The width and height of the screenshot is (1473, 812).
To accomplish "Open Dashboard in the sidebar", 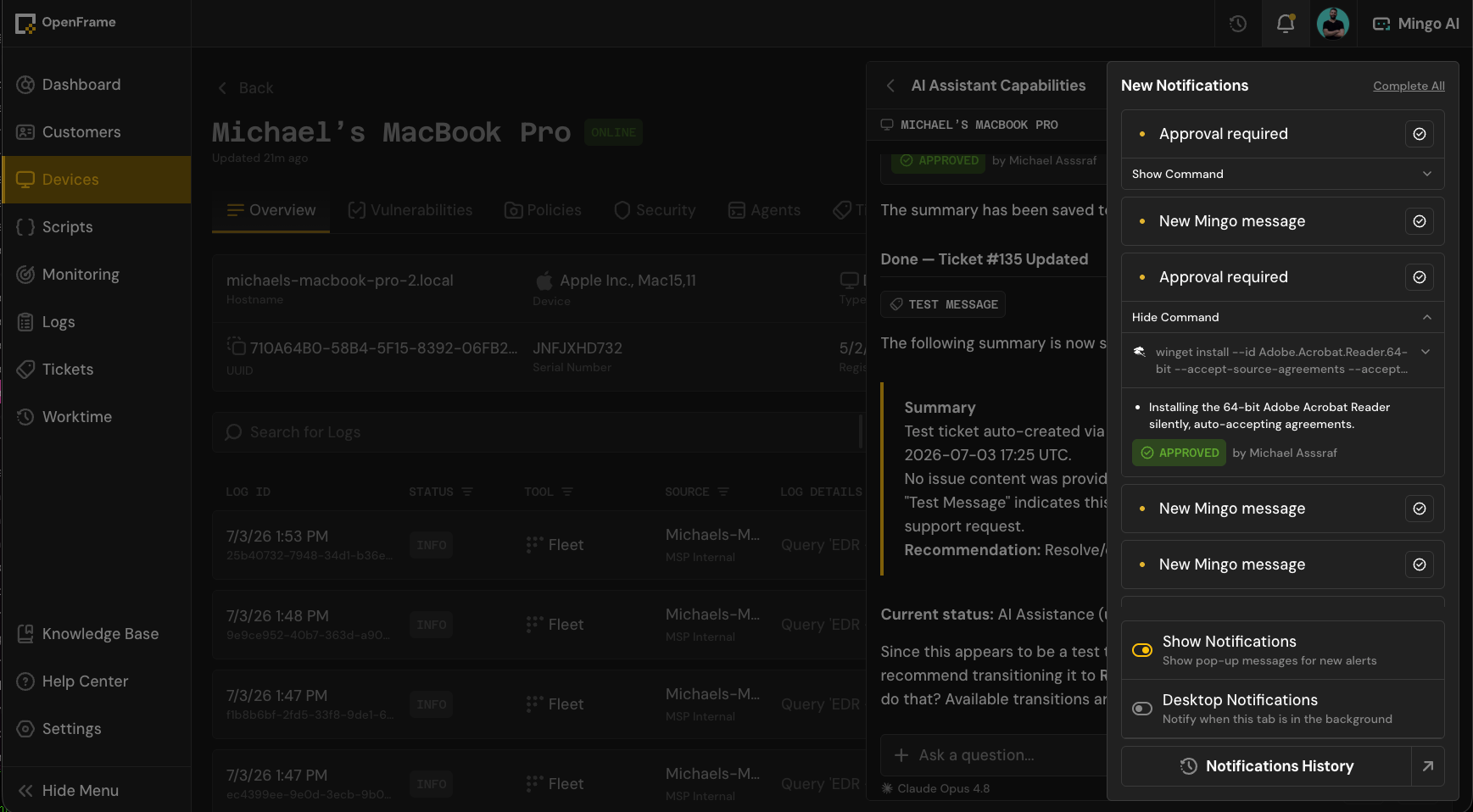I will [96, 85].
